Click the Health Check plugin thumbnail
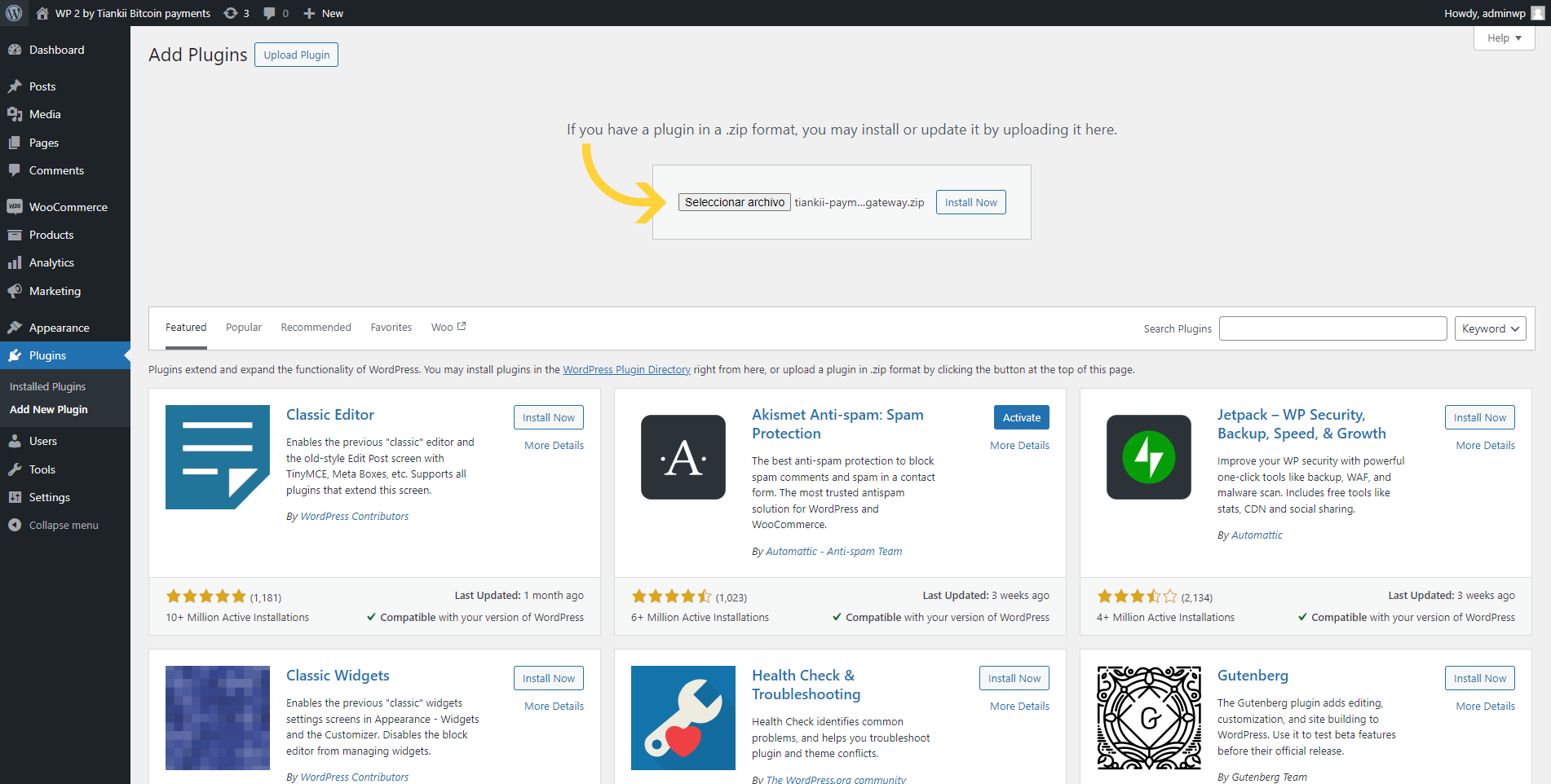This screenshot has height=784, width=1551. point(683,718)
